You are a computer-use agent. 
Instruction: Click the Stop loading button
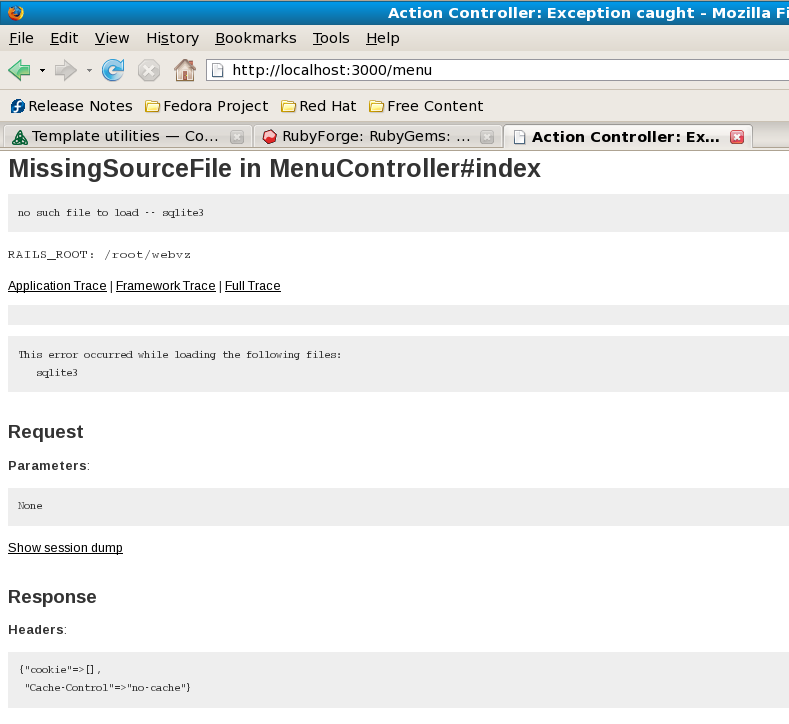pos(148,70)
